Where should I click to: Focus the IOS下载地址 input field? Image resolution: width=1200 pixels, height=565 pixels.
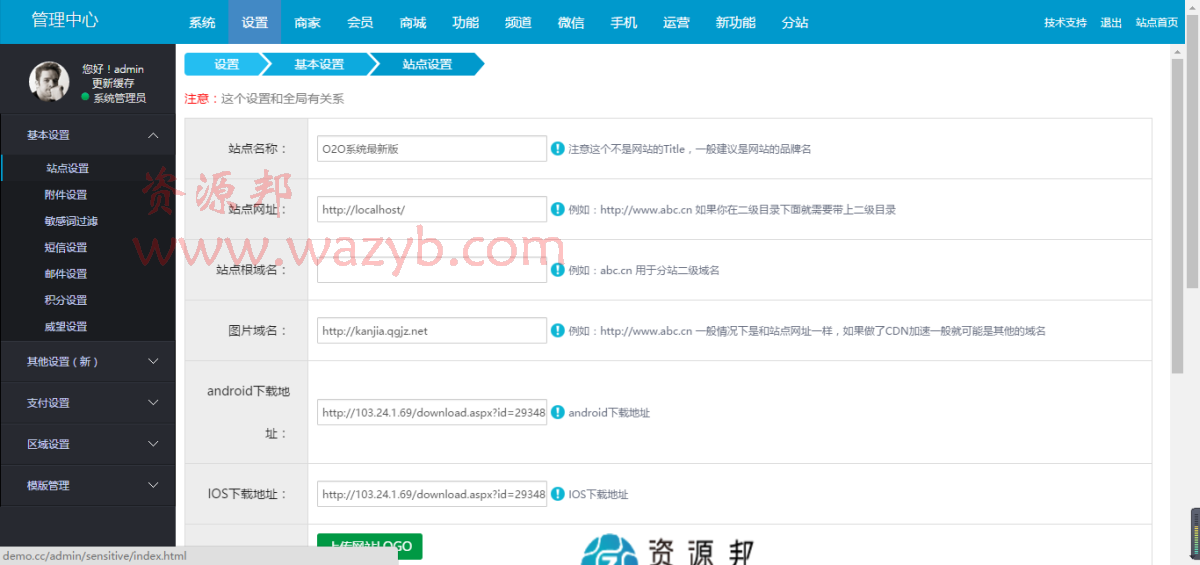coord(432,494)
